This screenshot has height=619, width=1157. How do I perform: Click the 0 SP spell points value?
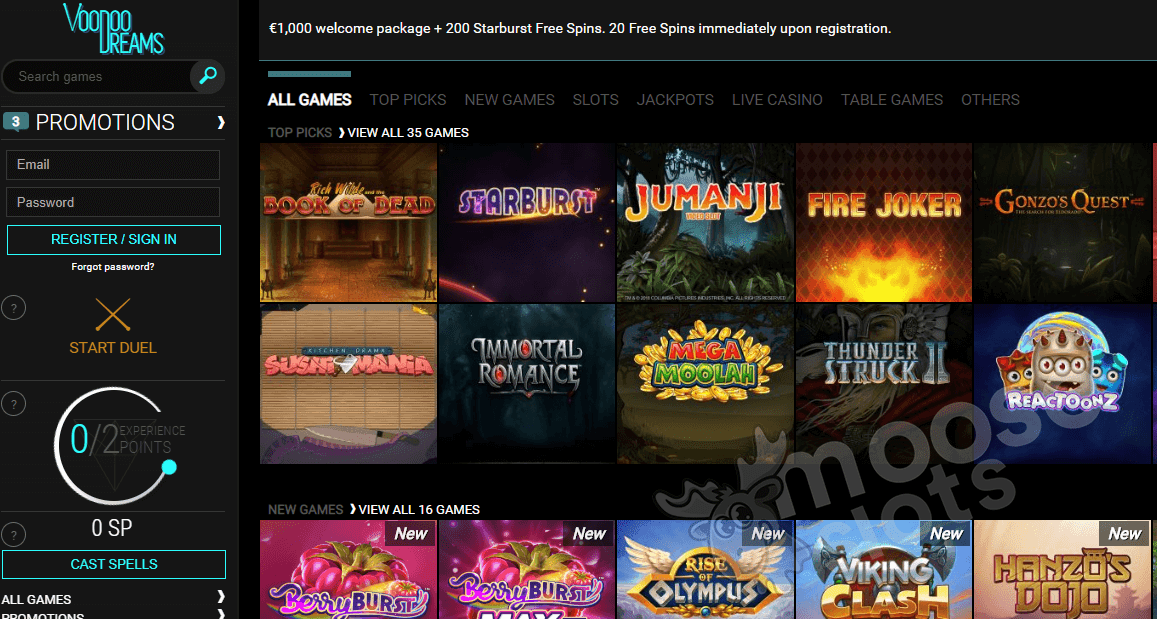point(112,528)
